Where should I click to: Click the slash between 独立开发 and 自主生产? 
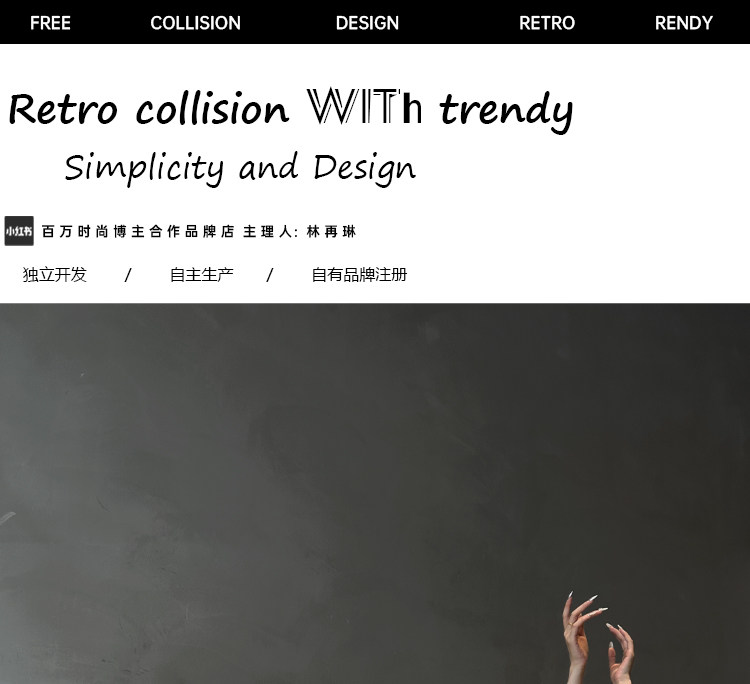[128, 275]
